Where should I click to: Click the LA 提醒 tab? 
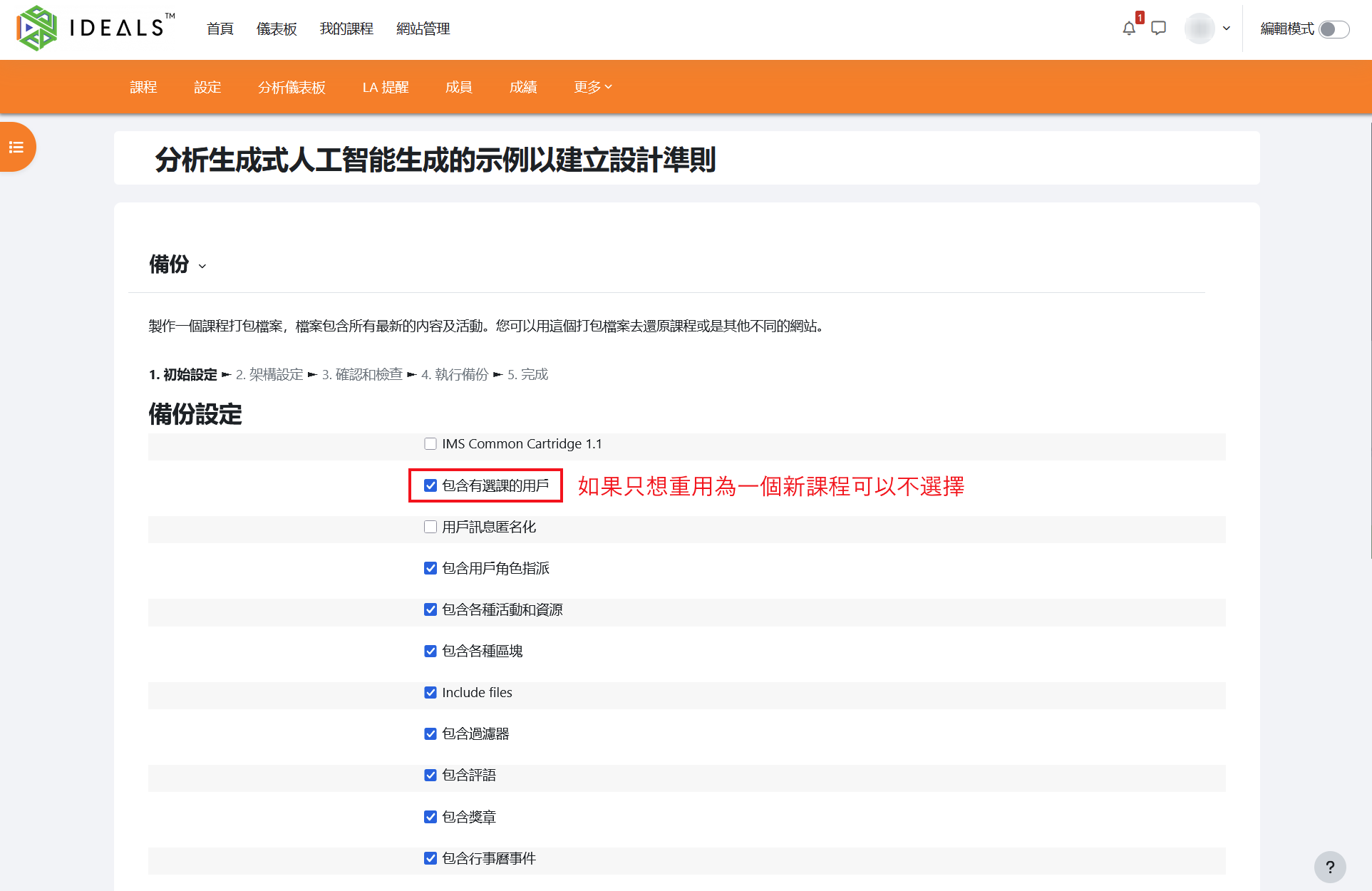[386, 87]
